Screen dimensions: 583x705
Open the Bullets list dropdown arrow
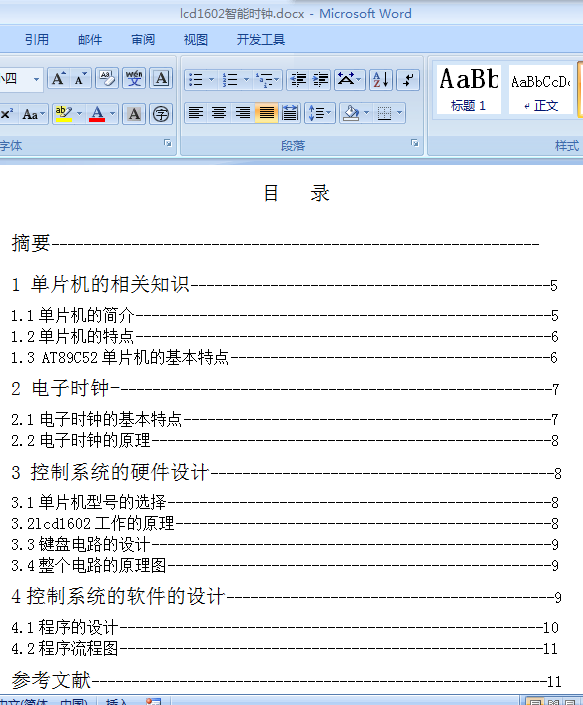point(211,80)
